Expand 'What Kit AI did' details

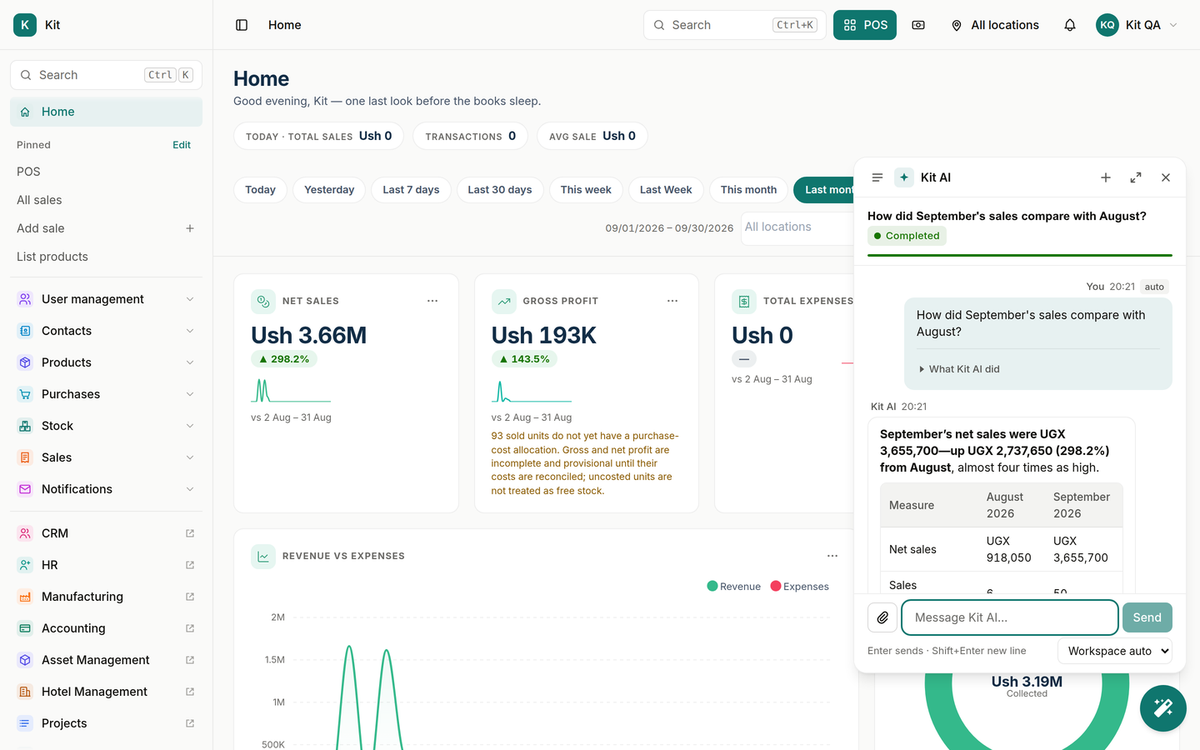tap(959, 369)
